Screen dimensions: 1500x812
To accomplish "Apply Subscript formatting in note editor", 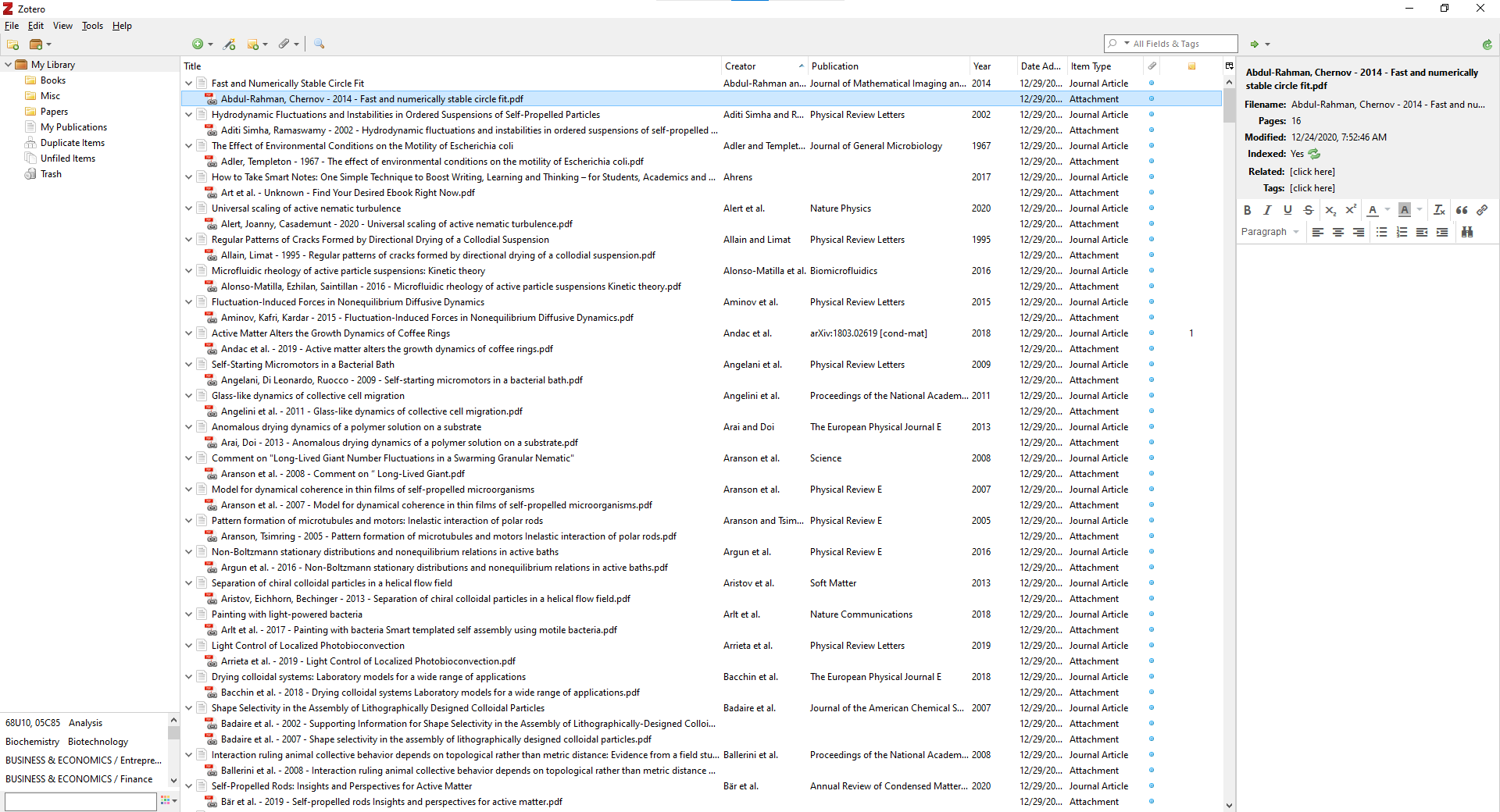I will (1330, 210).
